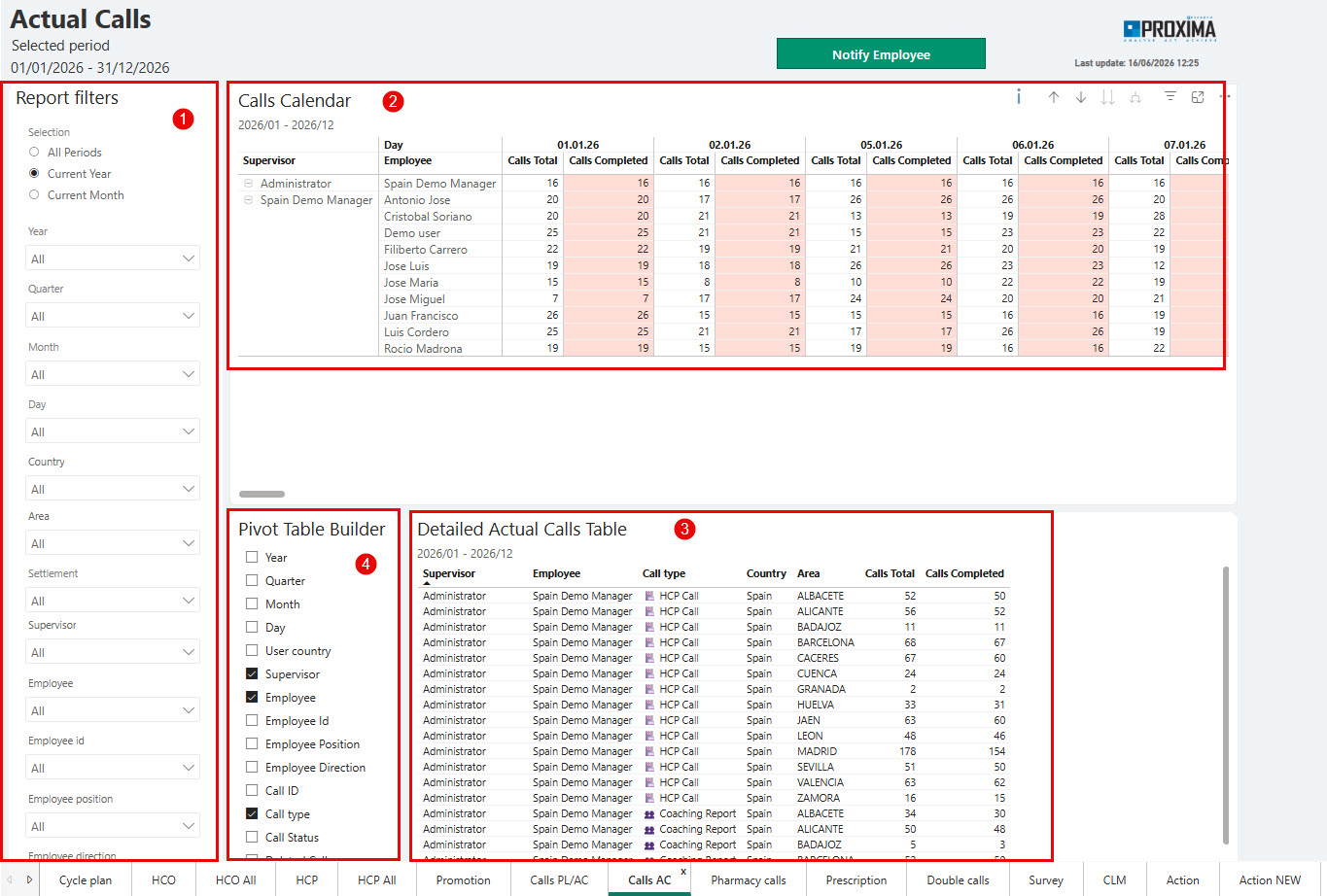The image size is (1327, 896).
Task: Open the Employee filter dropdown
Action: click(113, 710)
